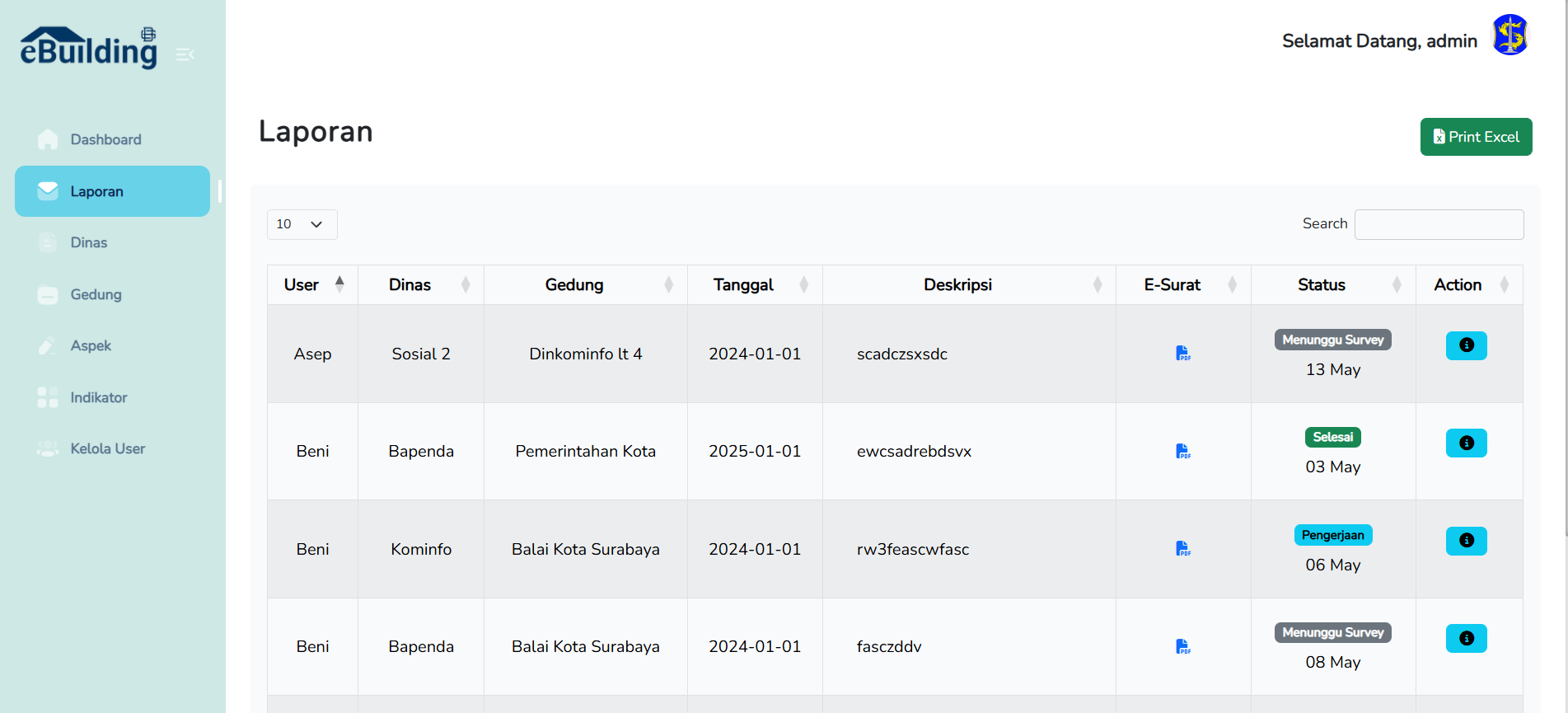The width and height of the screenshot is (1568, 713).
Task: Open PDF icon for Pemerintahan Kota row
Action: pos(1183,451)
